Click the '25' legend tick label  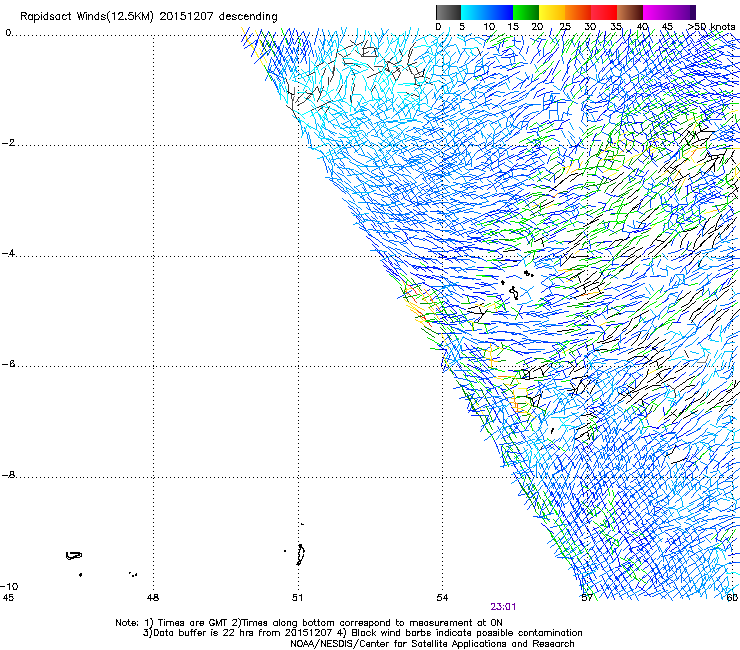(565, 27)
